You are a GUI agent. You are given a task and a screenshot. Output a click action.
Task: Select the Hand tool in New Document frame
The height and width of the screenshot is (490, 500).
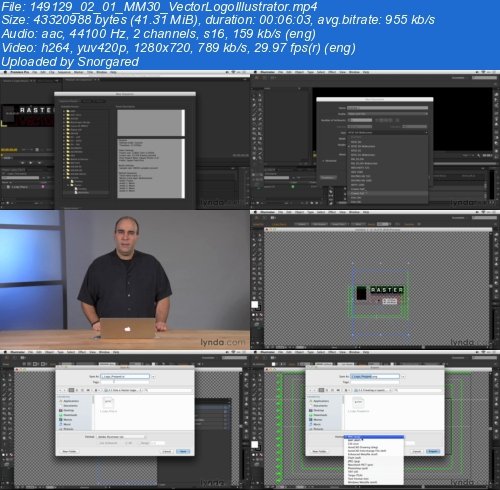(254, 159)
